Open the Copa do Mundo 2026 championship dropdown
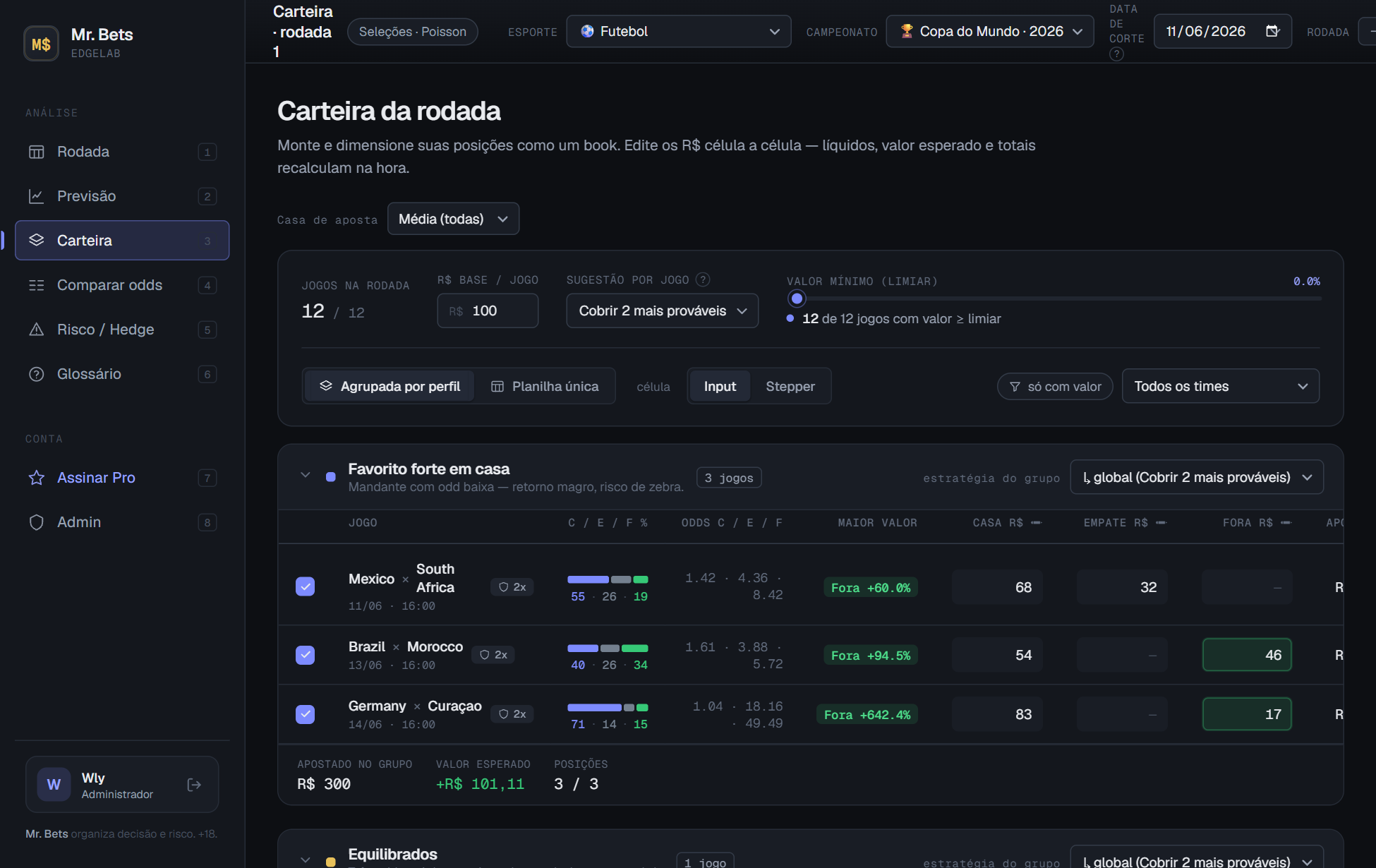Image resolution: width=1376 pixels, height=868 pixels. pos(990,31)
